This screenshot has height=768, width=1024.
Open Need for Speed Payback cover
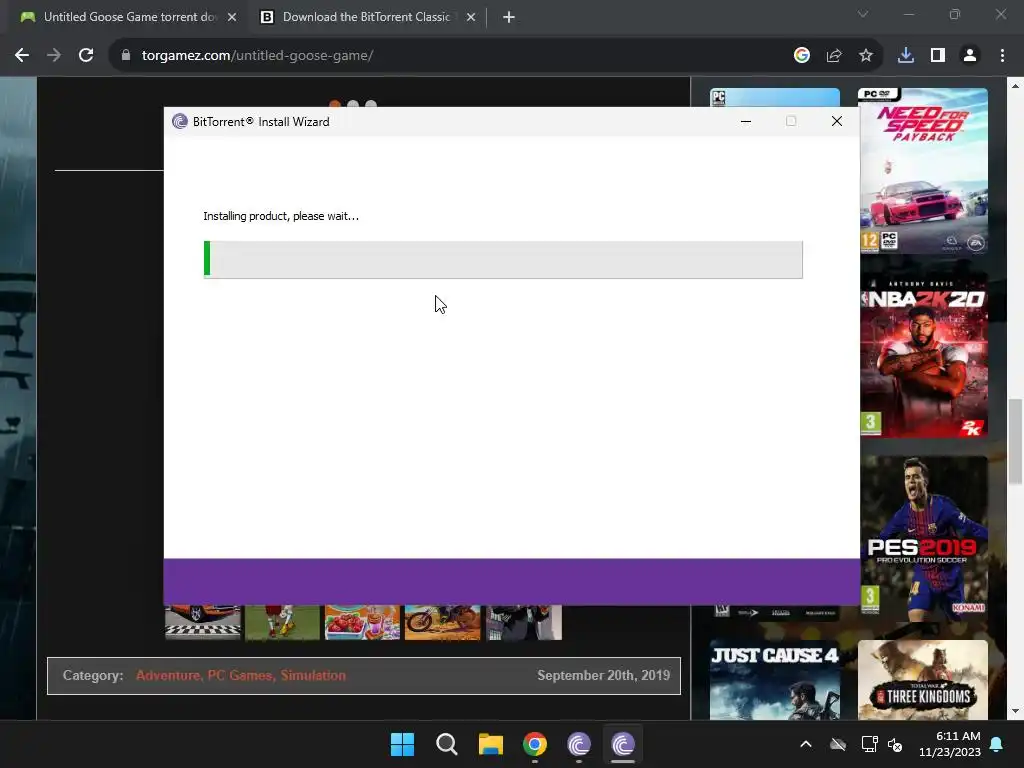pos(923,171)
